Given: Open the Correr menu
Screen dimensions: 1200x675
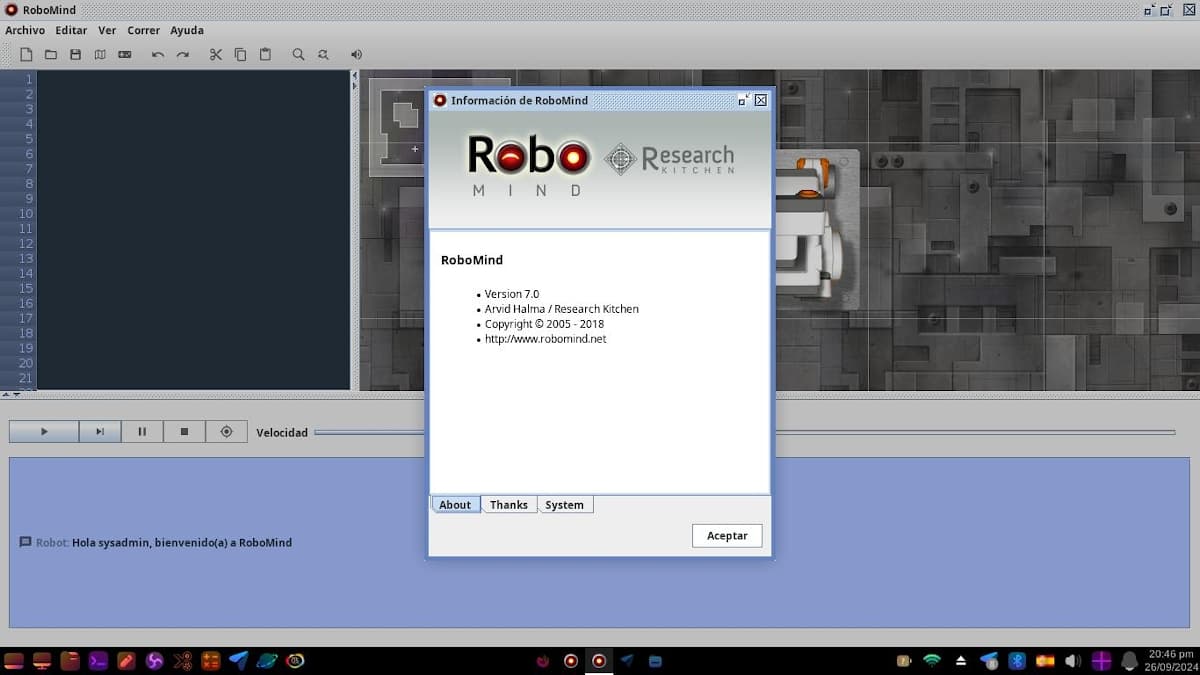Looking at the screenshot, I should [143, 31].
